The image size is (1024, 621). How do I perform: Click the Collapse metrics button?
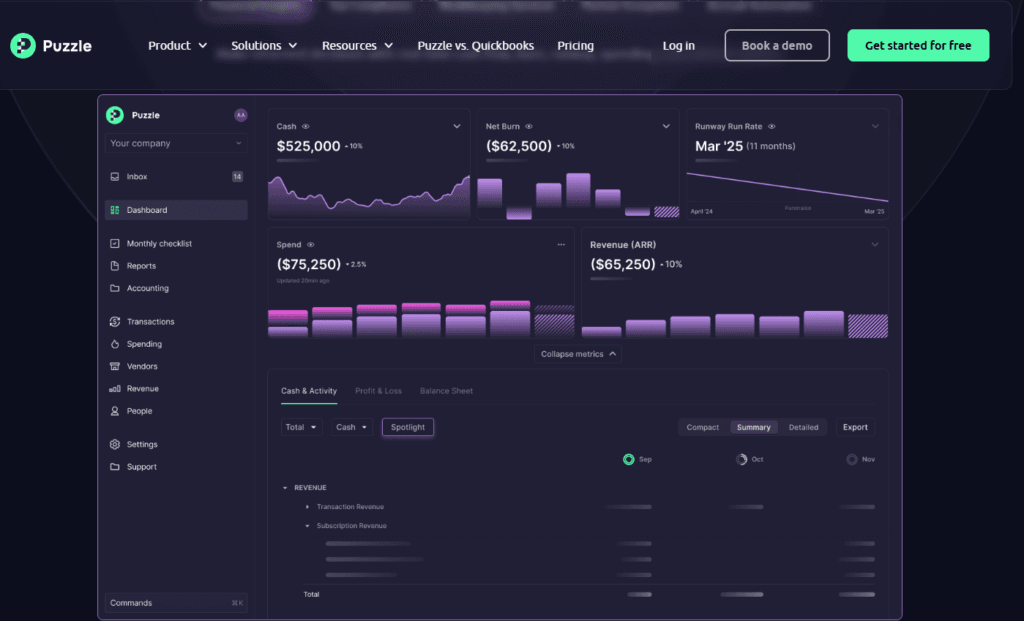(578, 354)
